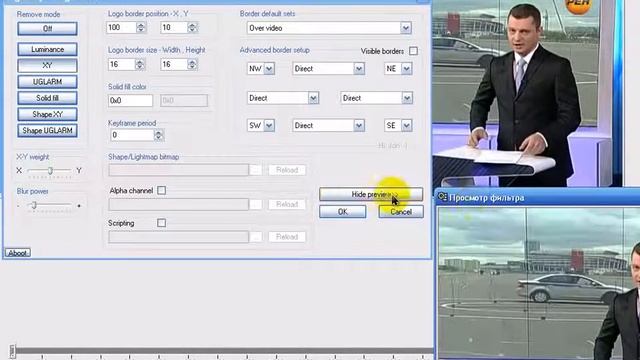This screenshot has width=640, height=360.
Task: Click the filter preview window title icon
Action: (442, 198)
